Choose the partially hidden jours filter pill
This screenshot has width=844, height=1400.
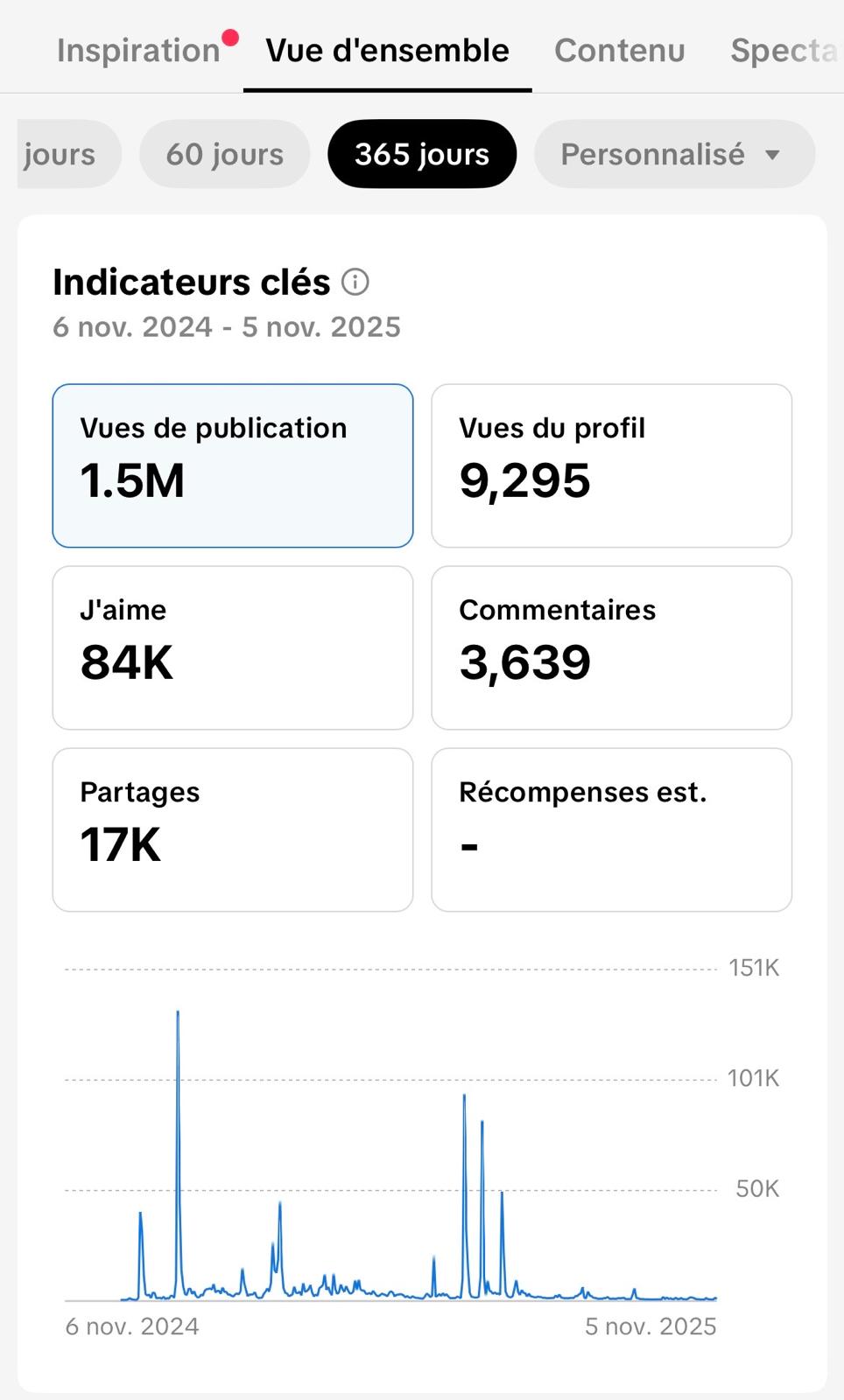60,155
